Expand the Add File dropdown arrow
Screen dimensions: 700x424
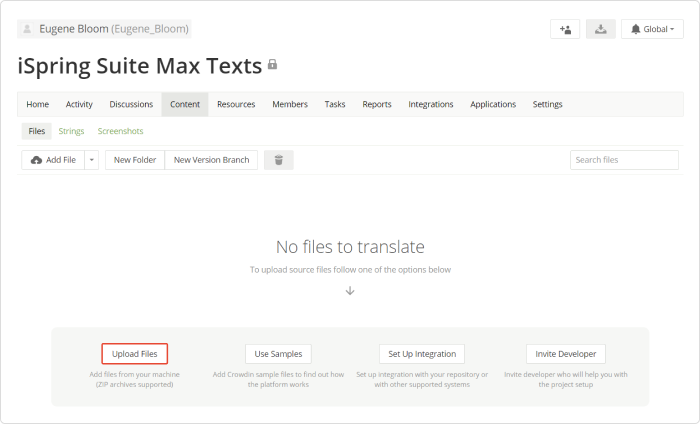point(92,160)
